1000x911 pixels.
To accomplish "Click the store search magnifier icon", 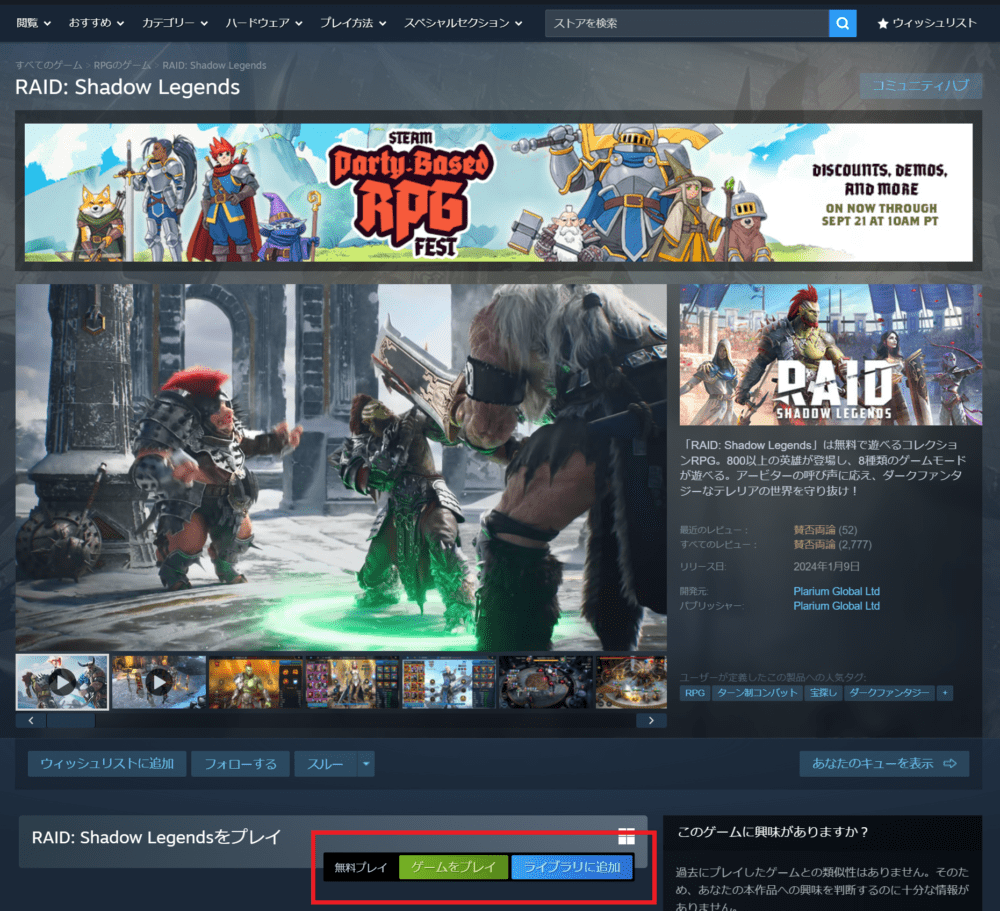I will [x=842, y=24].
